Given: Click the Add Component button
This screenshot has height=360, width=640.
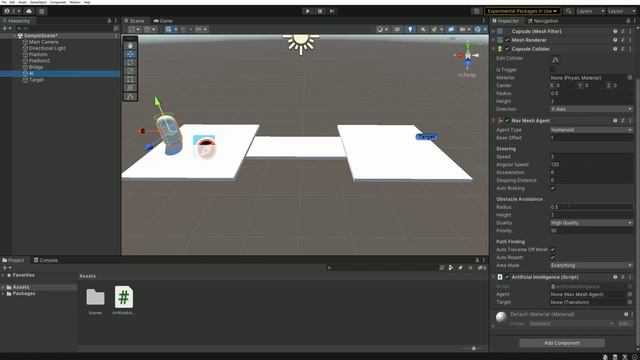Looking at the screenshot, I should pos(562,343).
